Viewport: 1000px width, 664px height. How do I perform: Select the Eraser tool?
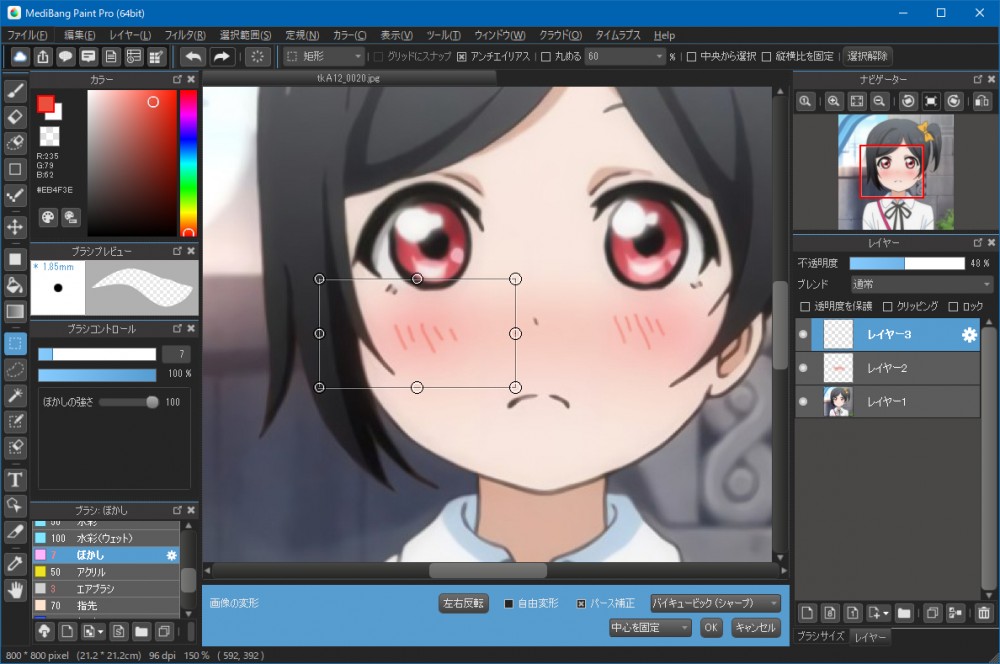[x=15, y=117]
